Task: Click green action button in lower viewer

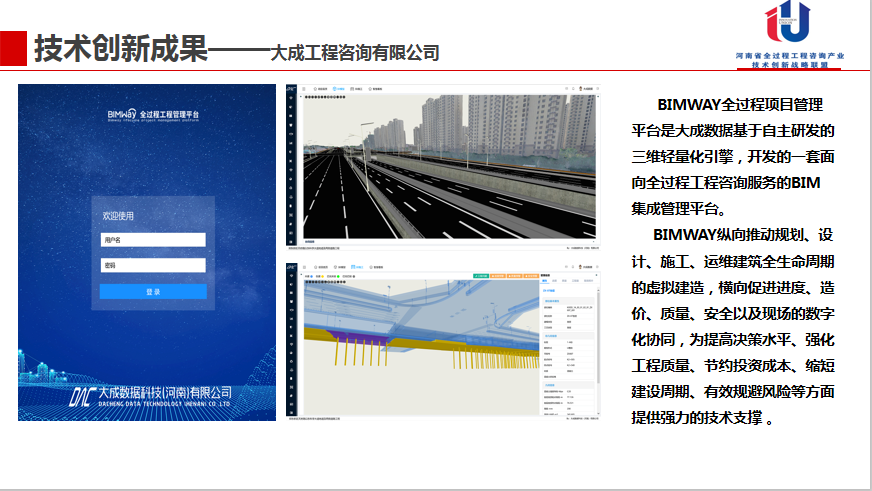Action: click(x=482, y=274)
